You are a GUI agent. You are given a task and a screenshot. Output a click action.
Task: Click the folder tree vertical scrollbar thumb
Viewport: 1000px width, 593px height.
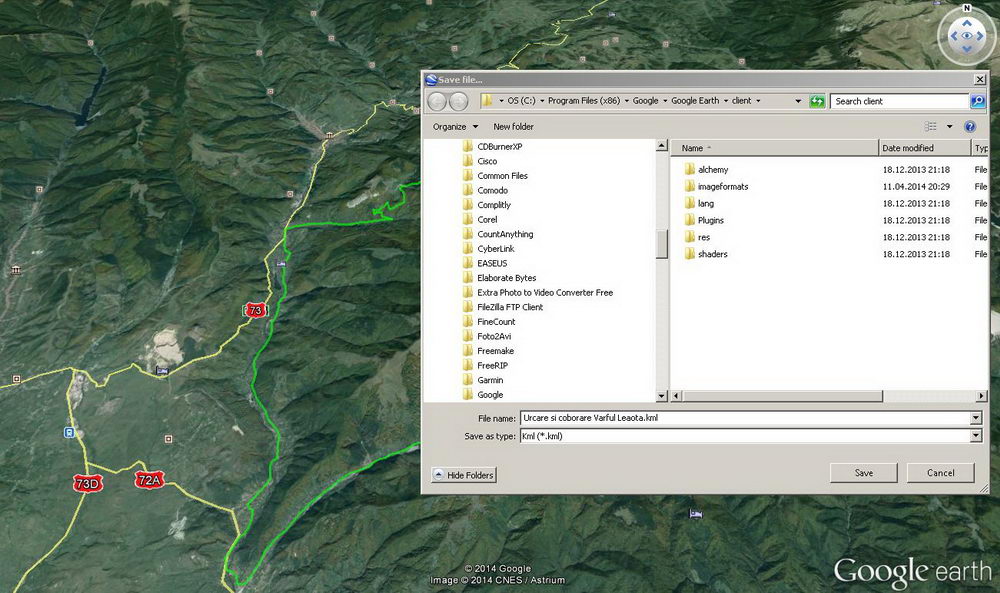coord(661,244)
